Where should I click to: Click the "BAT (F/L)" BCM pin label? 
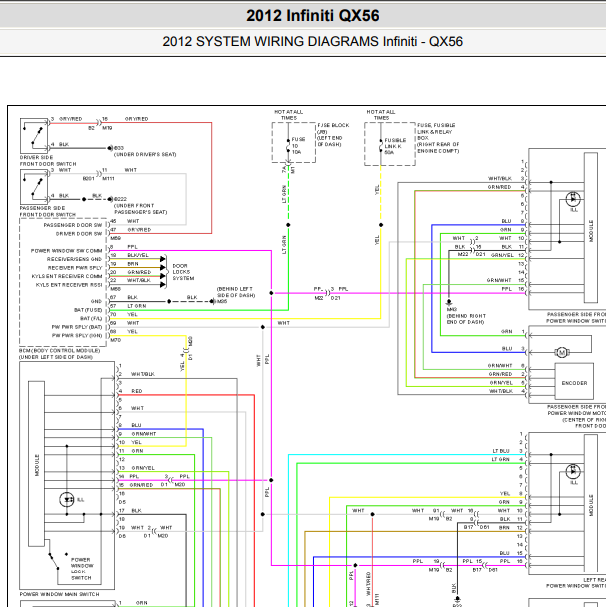[91, 319]
